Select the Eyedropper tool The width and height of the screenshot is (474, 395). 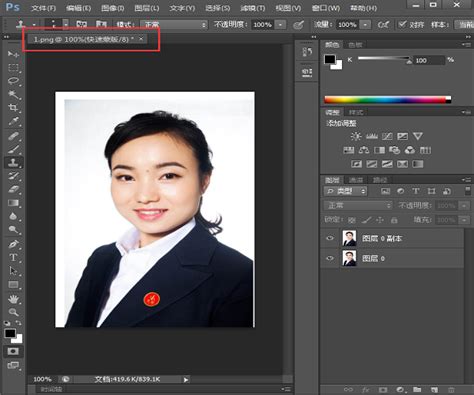click(x=13, y=121)
